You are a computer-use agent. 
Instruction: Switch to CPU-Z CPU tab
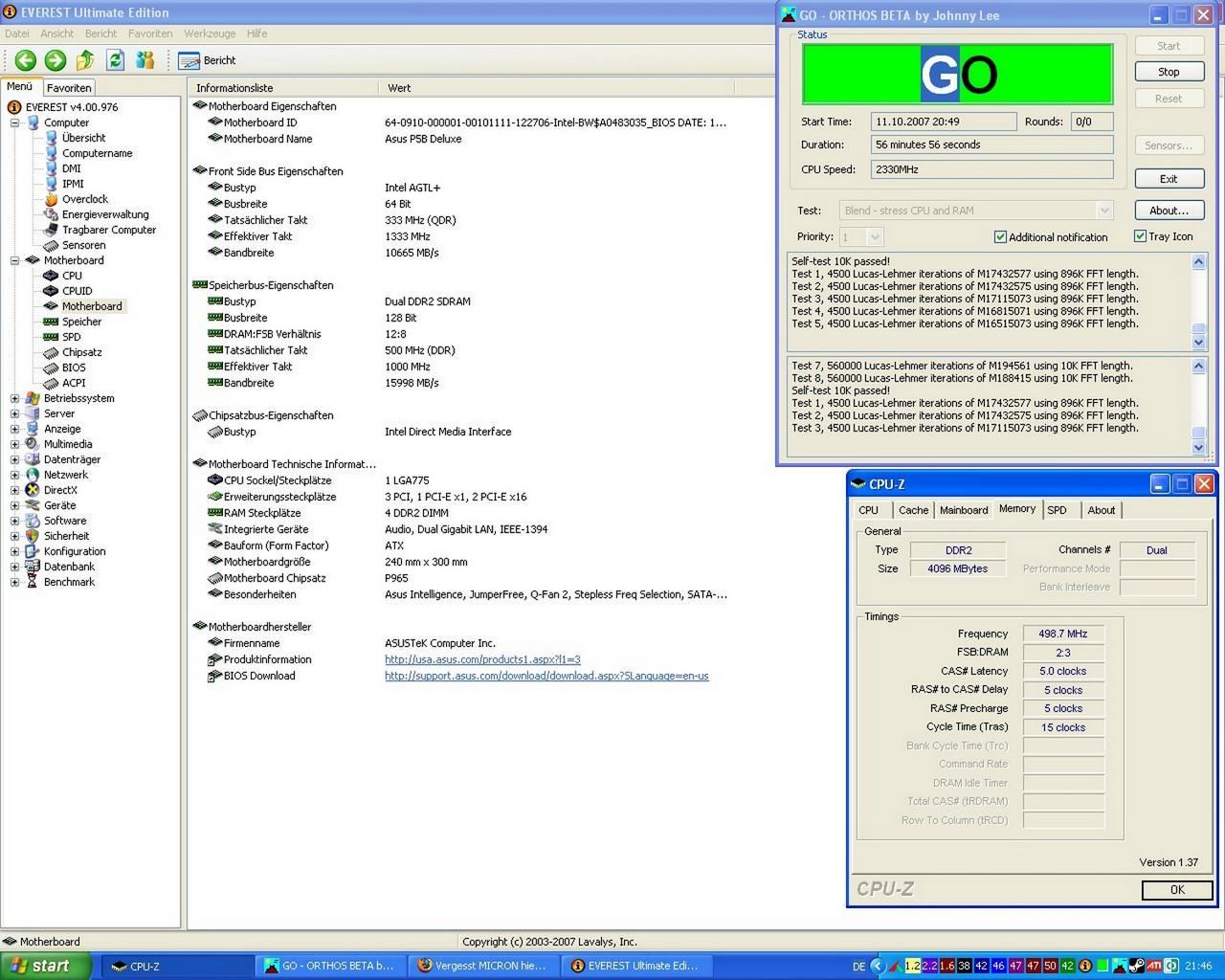point(869,510)
